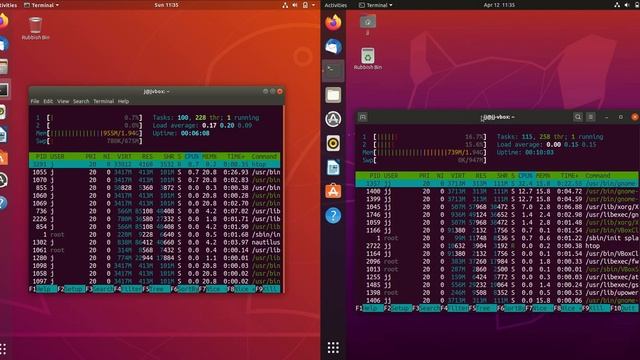Select the Terminal icon in the left dock
The image size is (640, 360).
4,90
